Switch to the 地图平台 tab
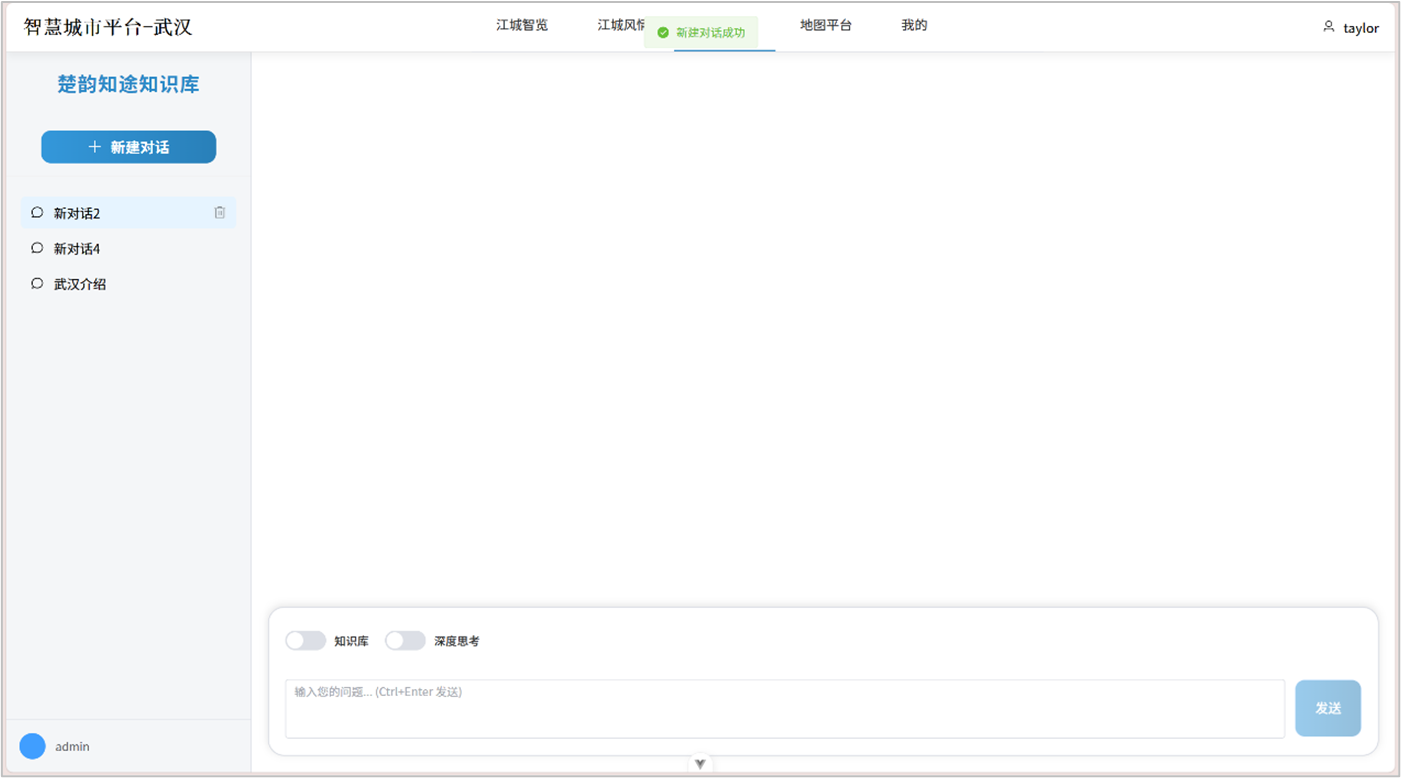This screenshot has height=778, width=1401. pos(825,26)
